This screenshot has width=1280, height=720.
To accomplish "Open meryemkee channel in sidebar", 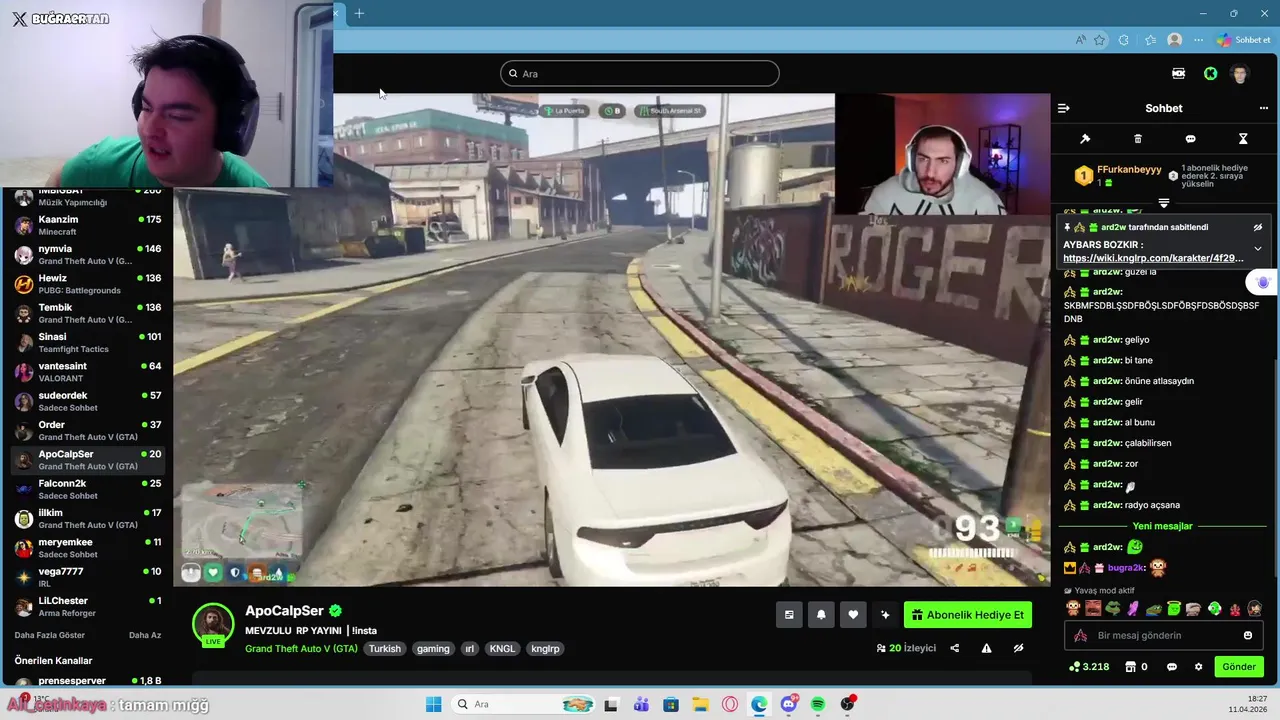I will [86, 548].
